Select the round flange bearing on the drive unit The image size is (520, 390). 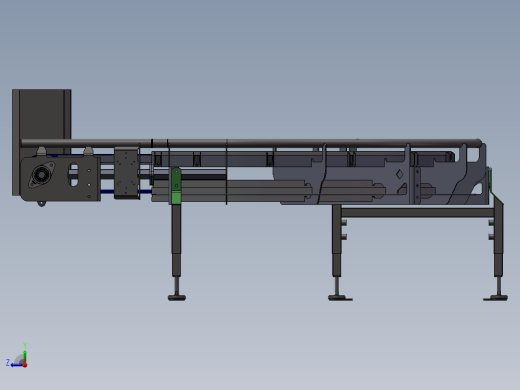pos(41,174)
